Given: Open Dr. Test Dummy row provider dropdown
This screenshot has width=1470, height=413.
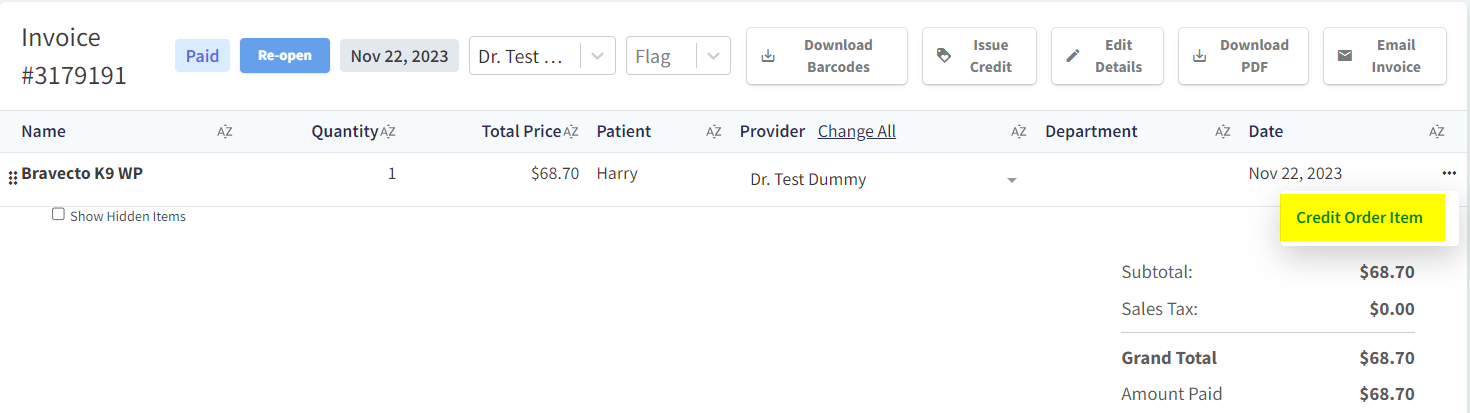Looking at the screenshot, I should tap(1011, 180).
